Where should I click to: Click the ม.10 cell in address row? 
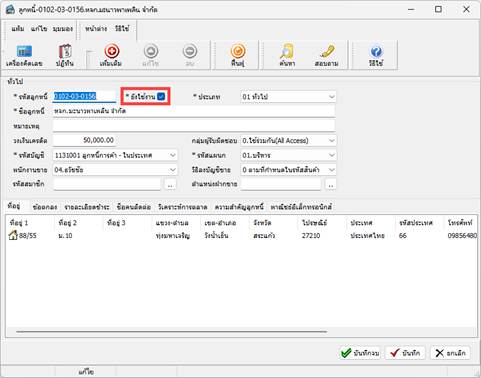point(65,236)
